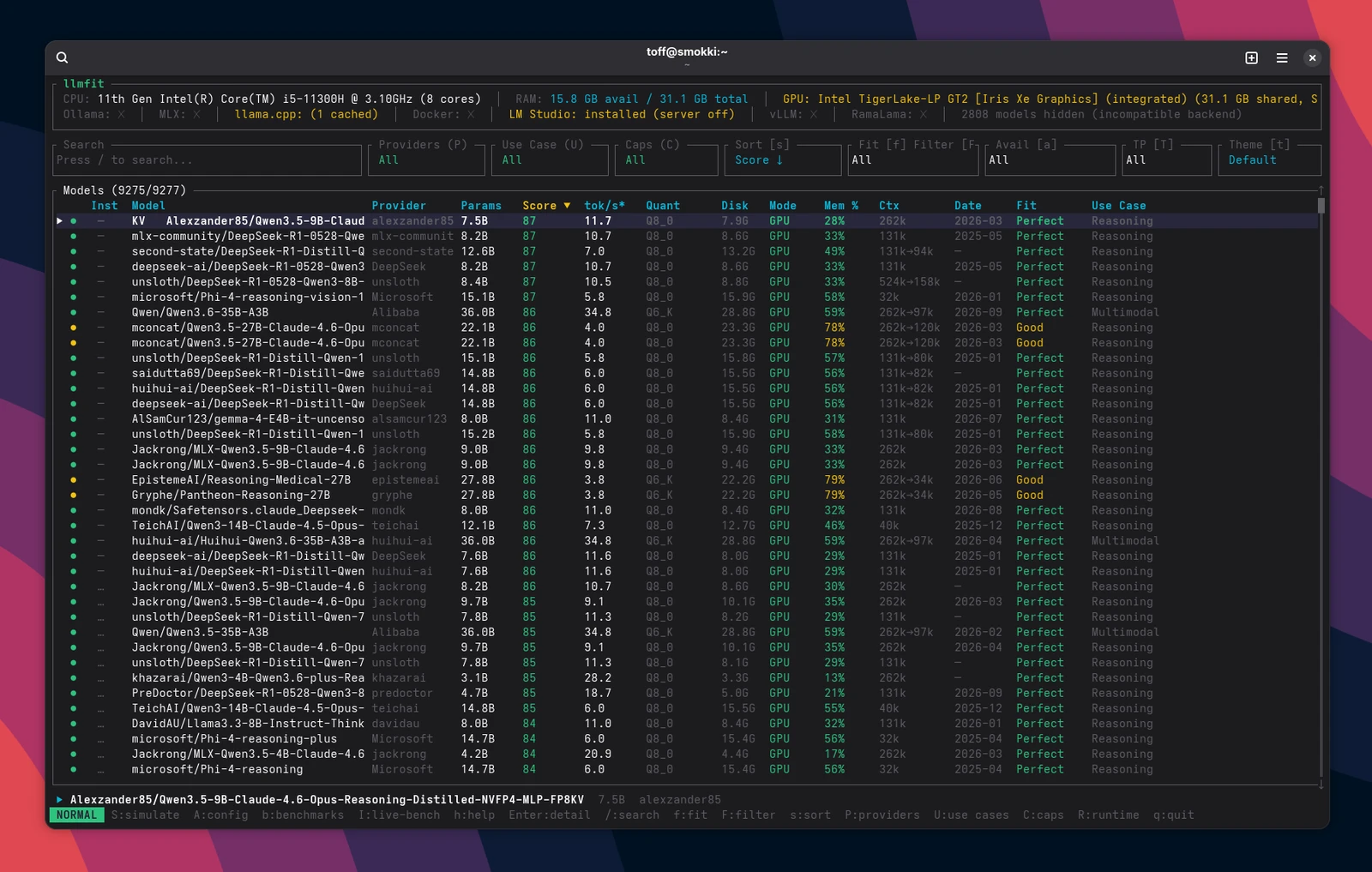1372x872 pixels.
Task: Focus the 'Press / to search...' field
Action: click(207, 159)
